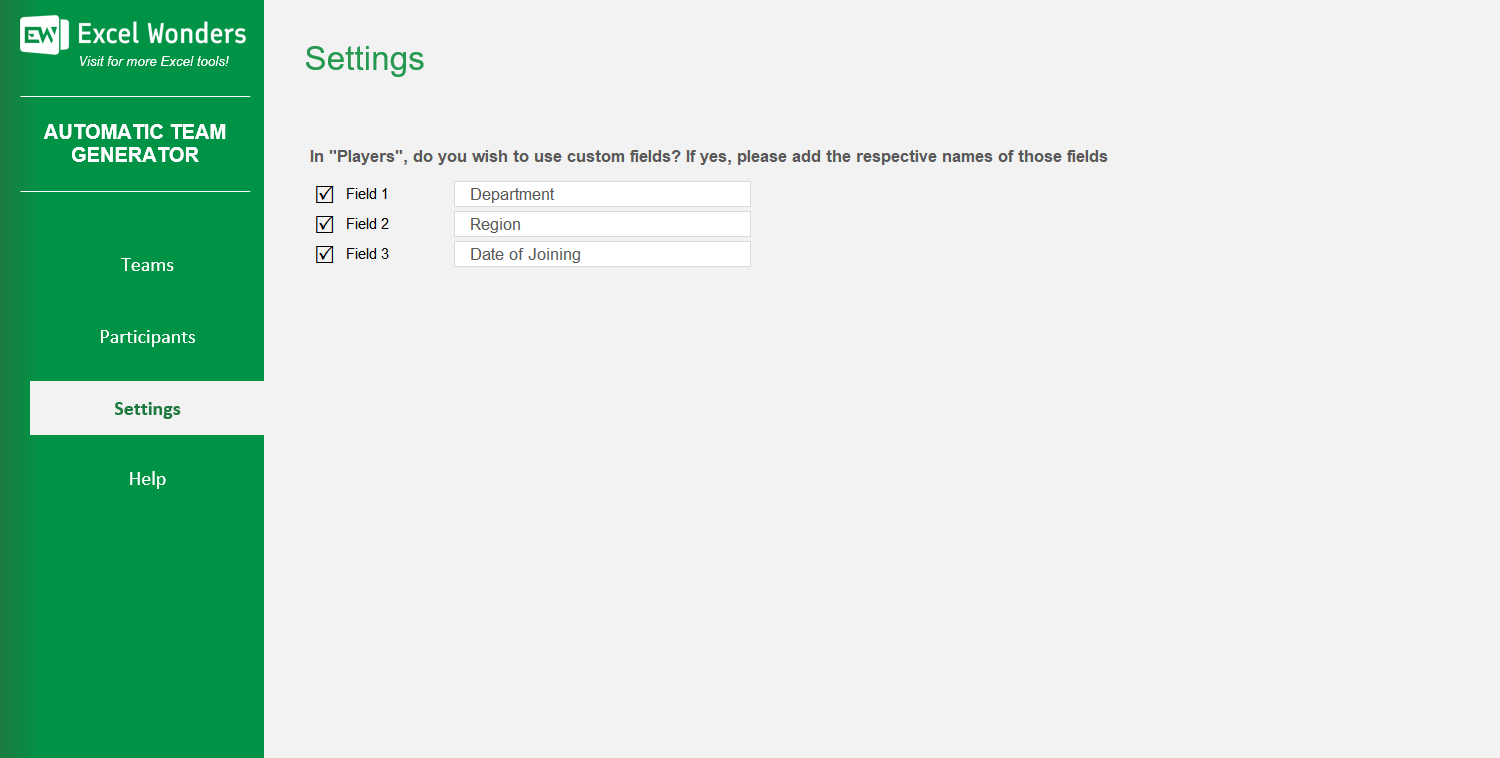This screenshot has height=758, width=1500.
Task: Click the Field 2 label
Action: [366, 224]
